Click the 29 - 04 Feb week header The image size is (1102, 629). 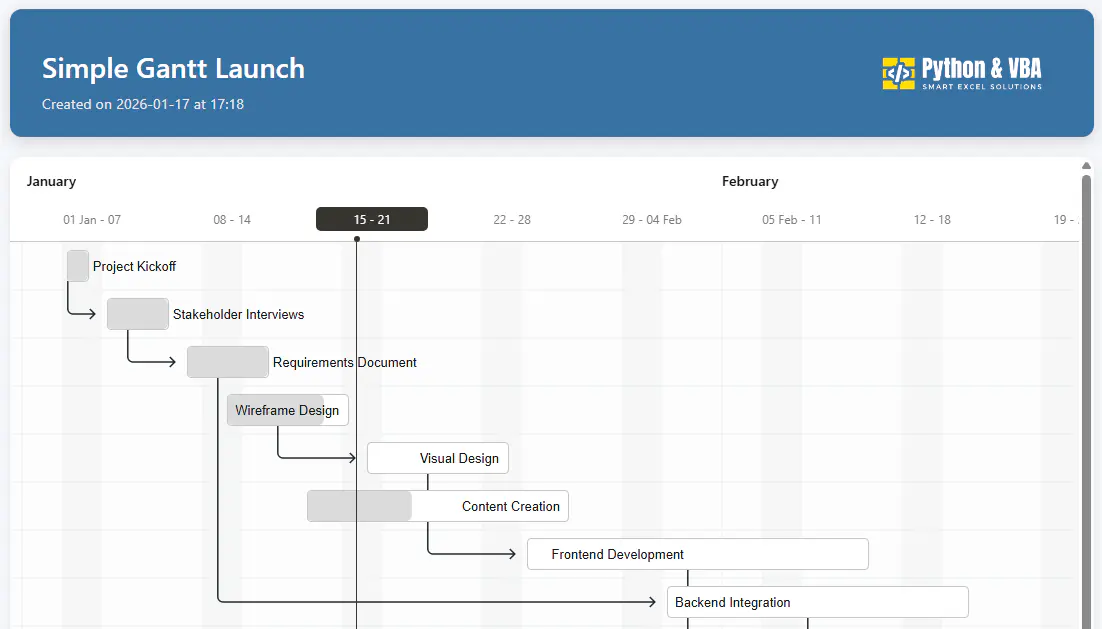tap(652, 219)
